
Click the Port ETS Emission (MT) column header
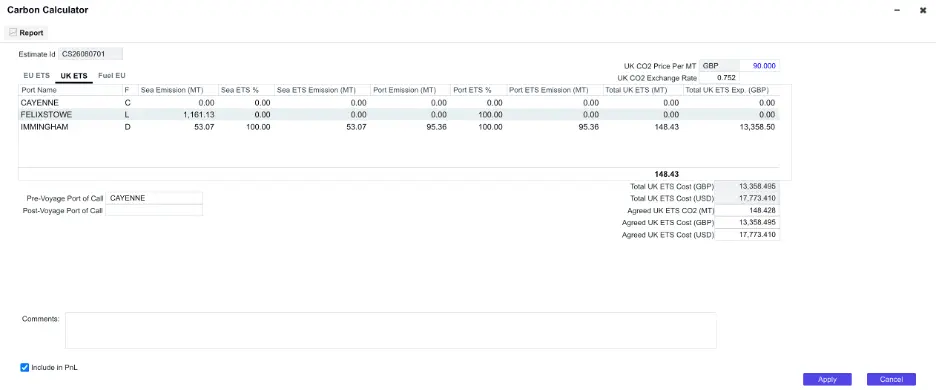click(x=555, y=90)
